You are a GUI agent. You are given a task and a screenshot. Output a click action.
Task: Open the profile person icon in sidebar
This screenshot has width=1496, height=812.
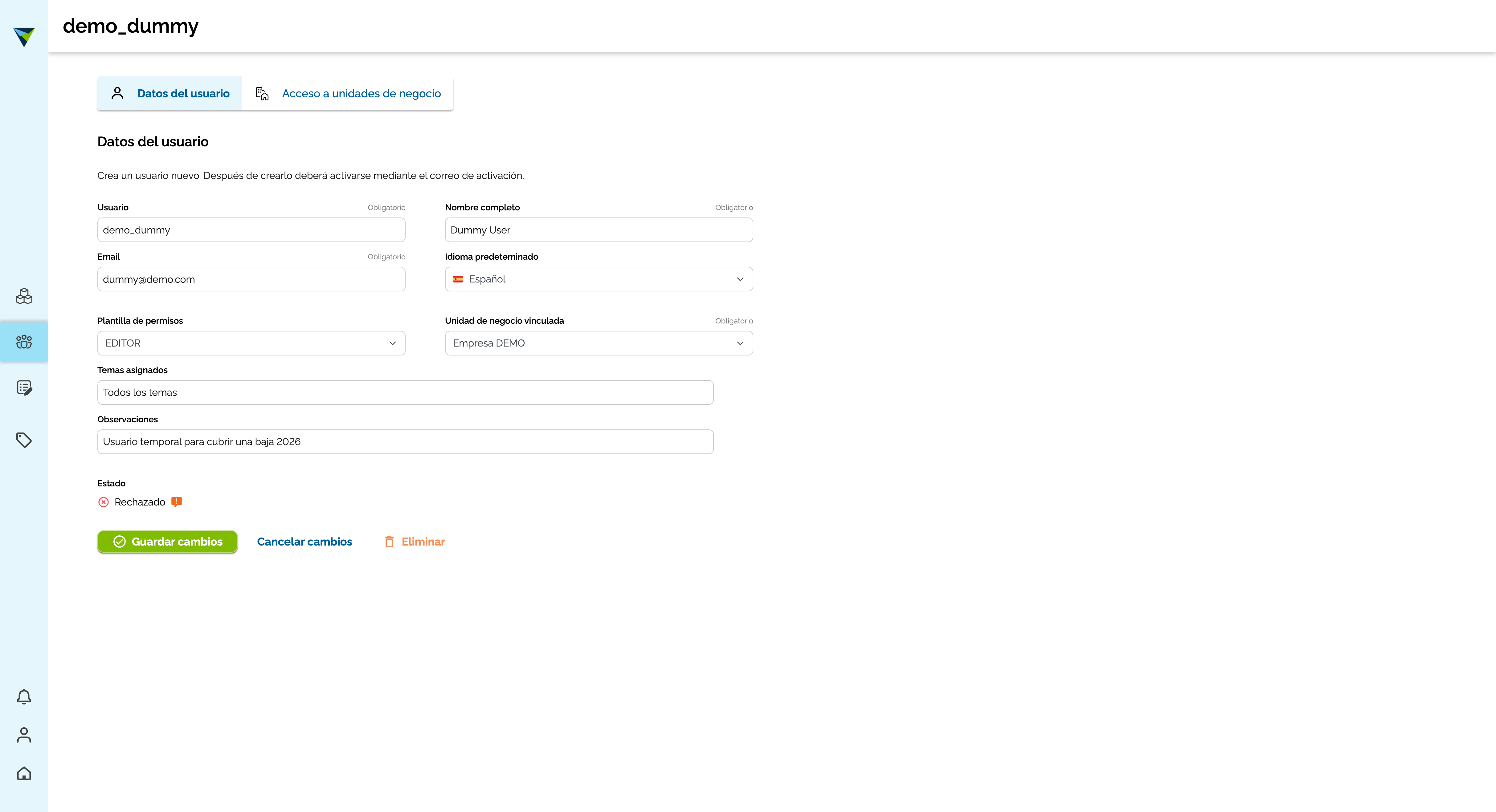[24, 735]
